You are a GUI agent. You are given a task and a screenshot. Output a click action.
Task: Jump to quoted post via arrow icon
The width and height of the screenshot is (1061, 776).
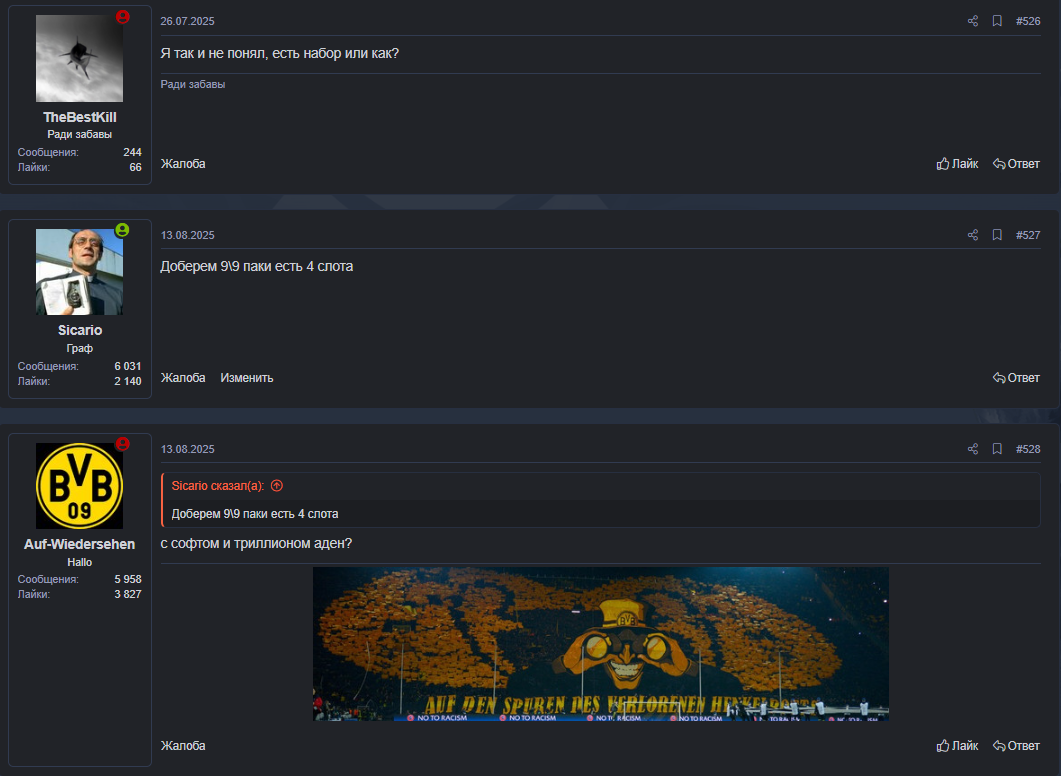pyautogui.click(x=277, y=486)
